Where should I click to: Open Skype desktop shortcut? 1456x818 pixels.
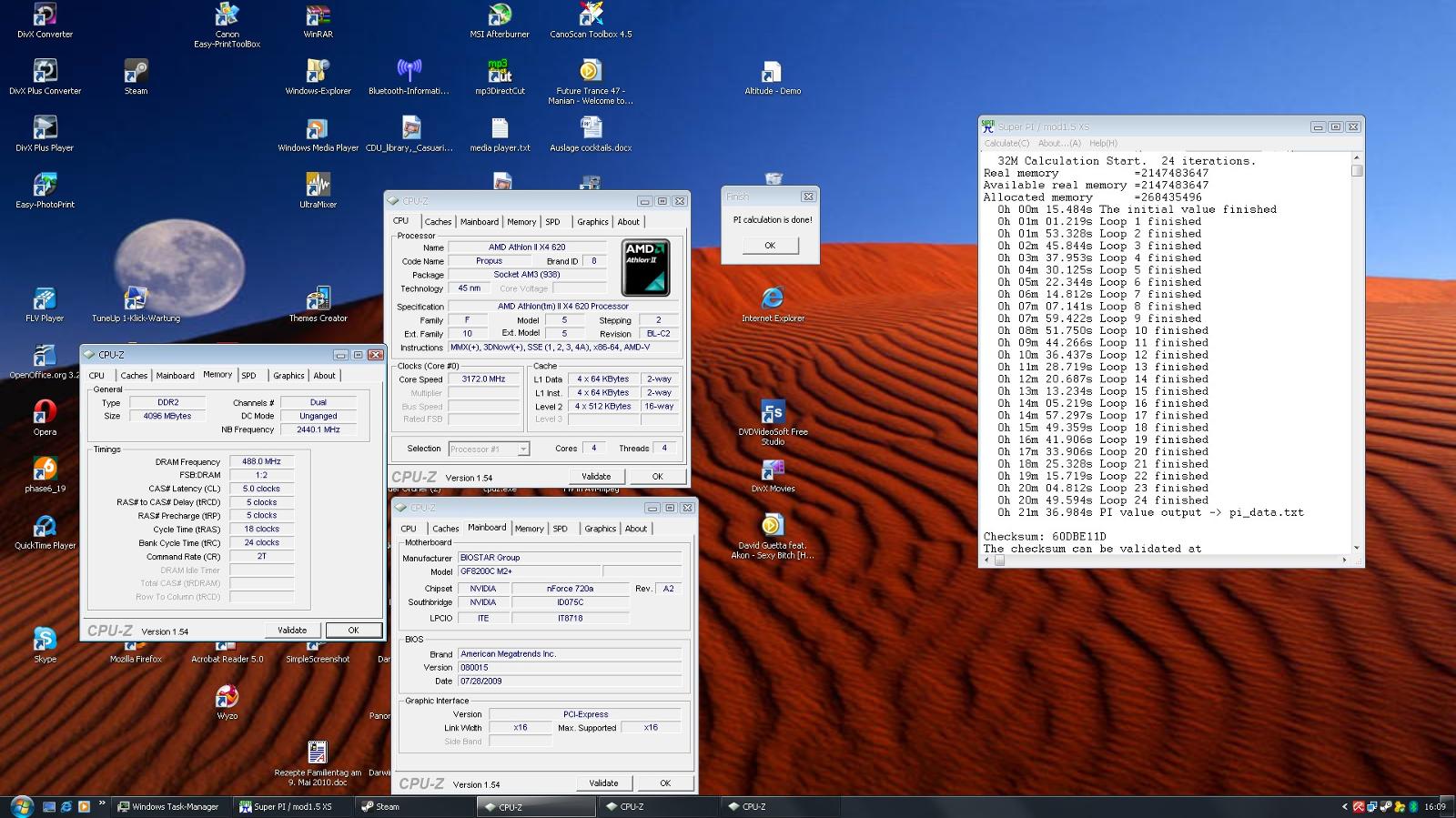coord(45,644)
